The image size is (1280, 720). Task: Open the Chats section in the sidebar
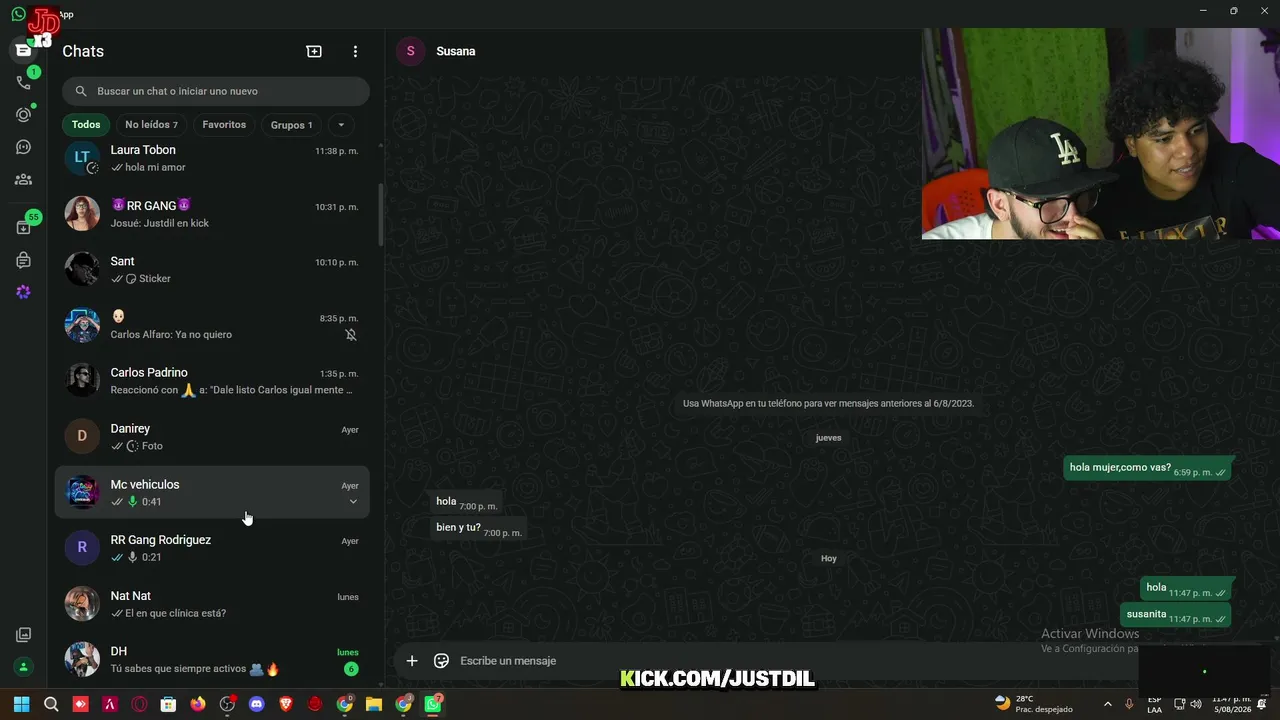[x=23, y=50]
